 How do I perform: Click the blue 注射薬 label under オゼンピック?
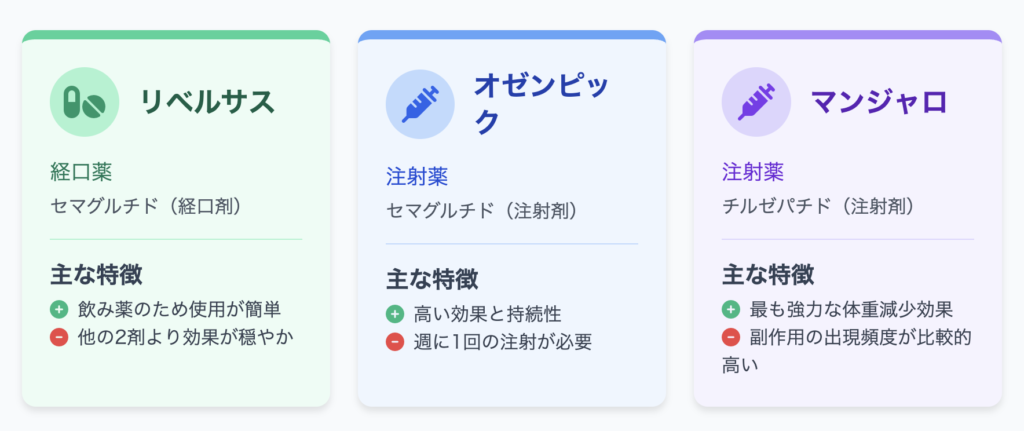[417, 177]
